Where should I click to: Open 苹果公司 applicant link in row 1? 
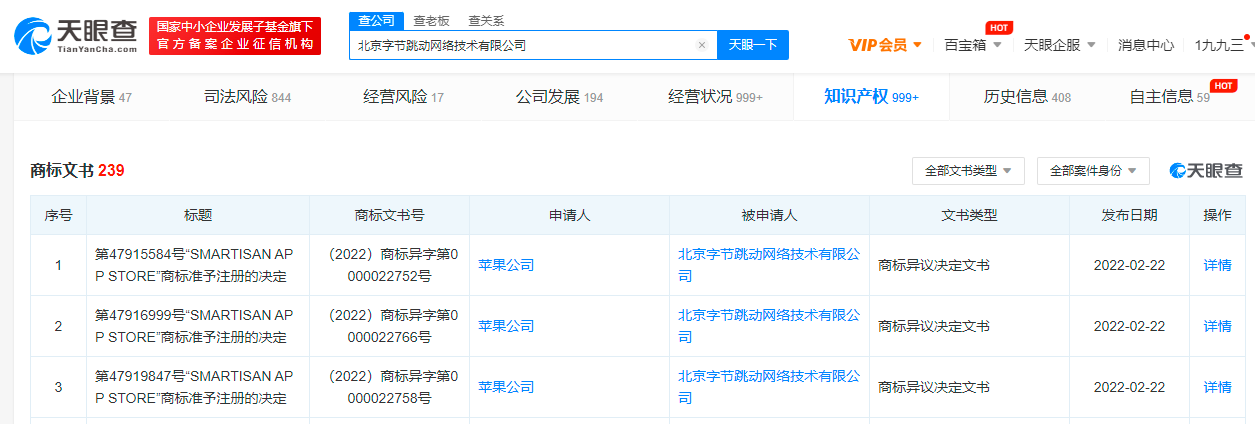tap(506, 265)
